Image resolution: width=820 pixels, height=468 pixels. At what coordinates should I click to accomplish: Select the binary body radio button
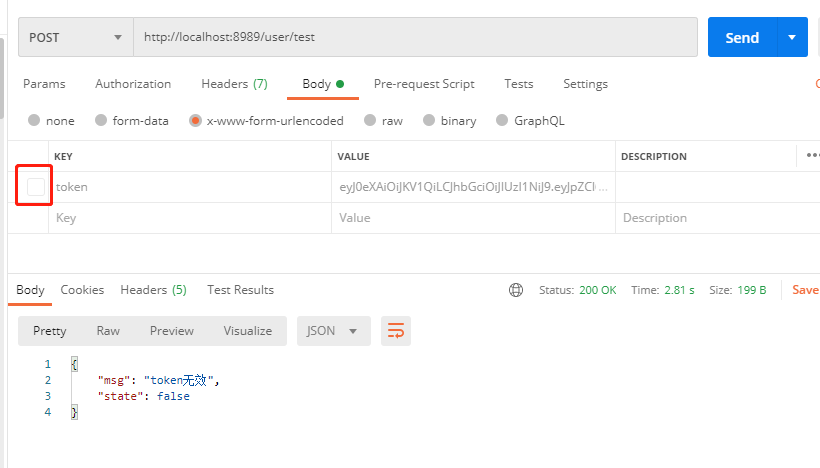[429, 120]
